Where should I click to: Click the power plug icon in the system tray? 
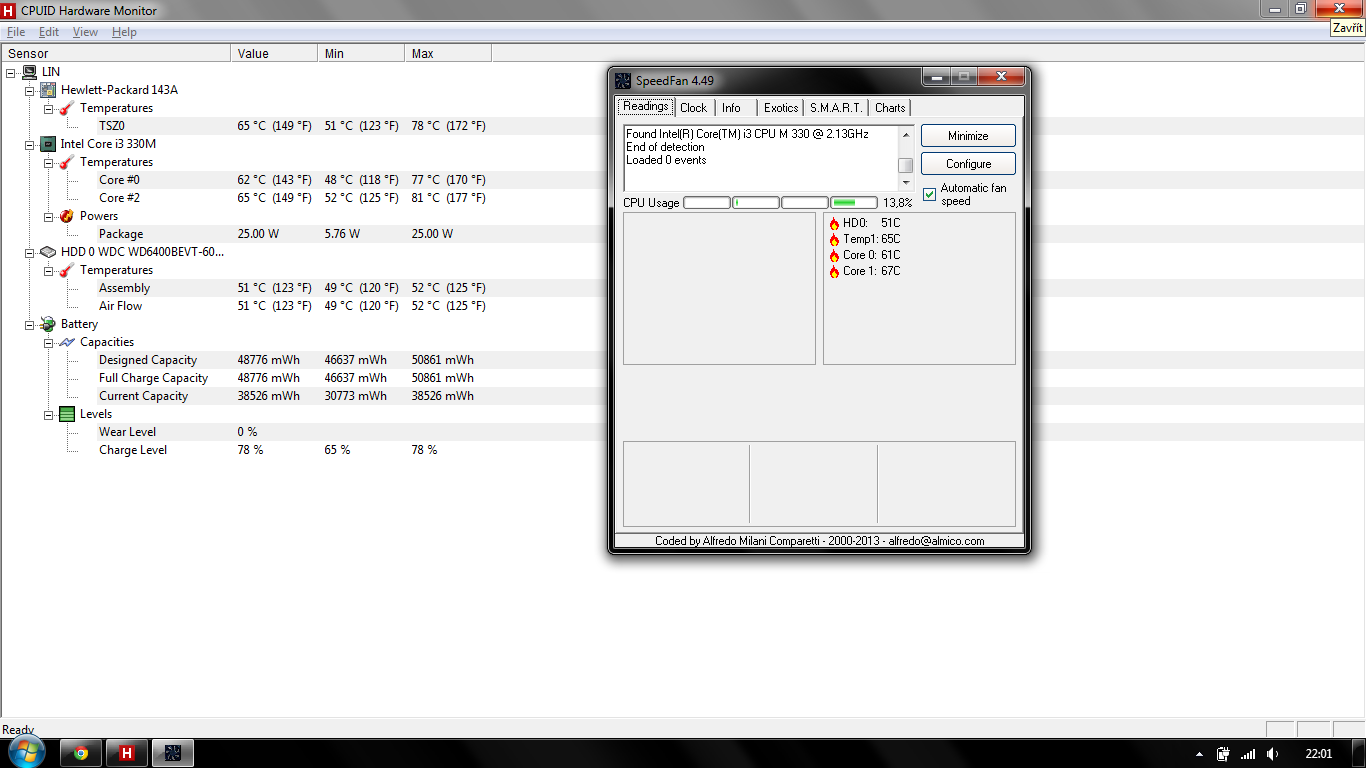click(x=1223, y=754)
